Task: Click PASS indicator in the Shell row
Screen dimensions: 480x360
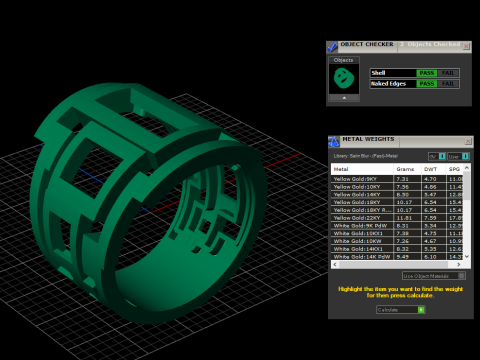Action: 426,73
